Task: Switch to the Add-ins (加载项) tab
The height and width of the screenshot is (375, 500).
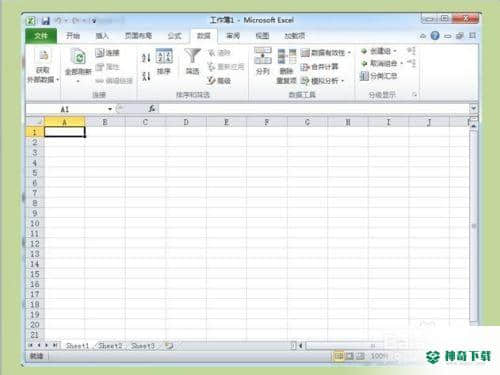Action: tap(295, 36)
